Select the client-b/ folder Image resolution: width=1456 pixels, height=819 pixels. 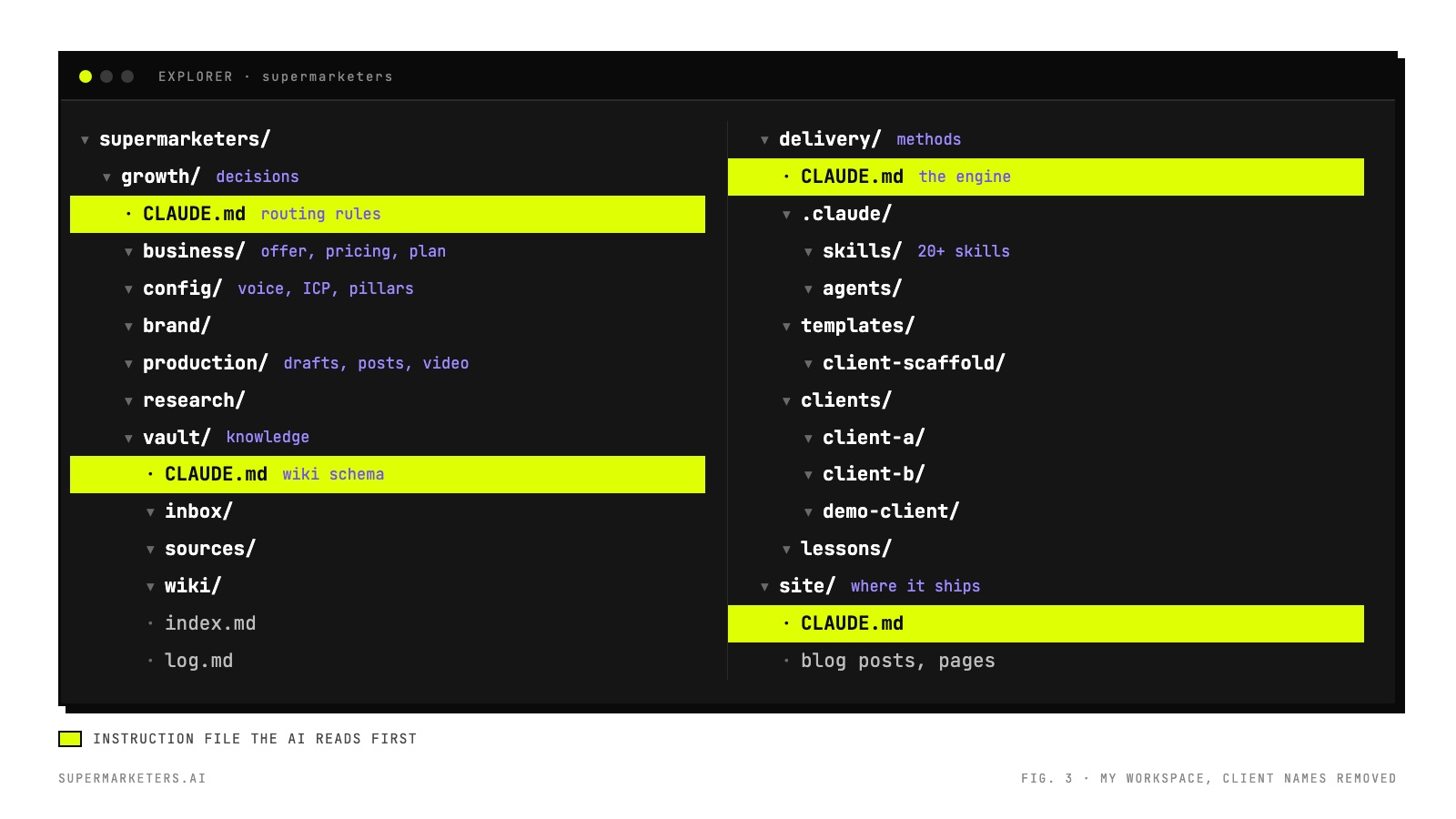coord(874,474)
